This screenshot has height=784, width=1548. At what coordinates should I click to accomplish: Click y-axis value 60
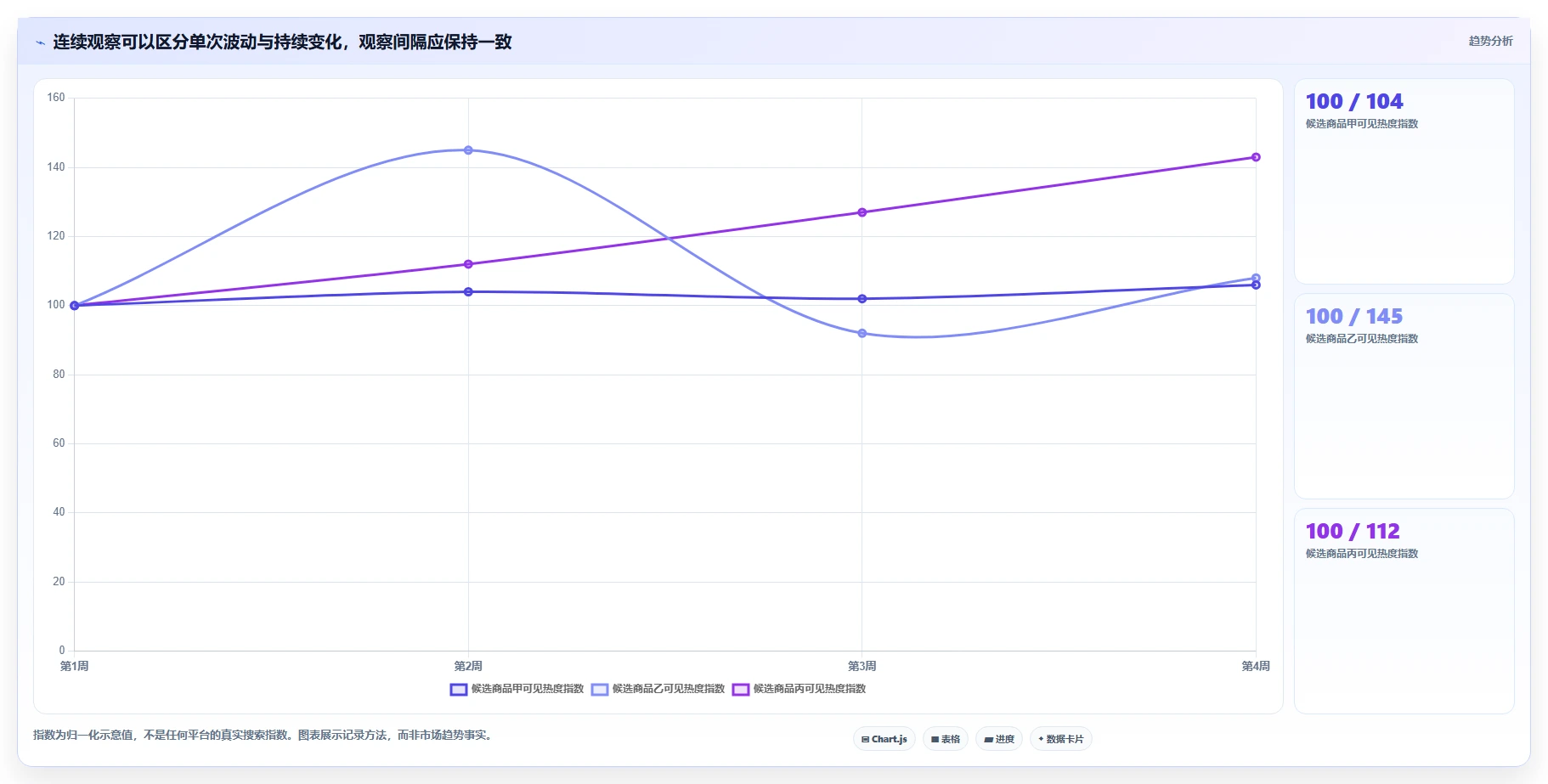click(x=59, y=443)
